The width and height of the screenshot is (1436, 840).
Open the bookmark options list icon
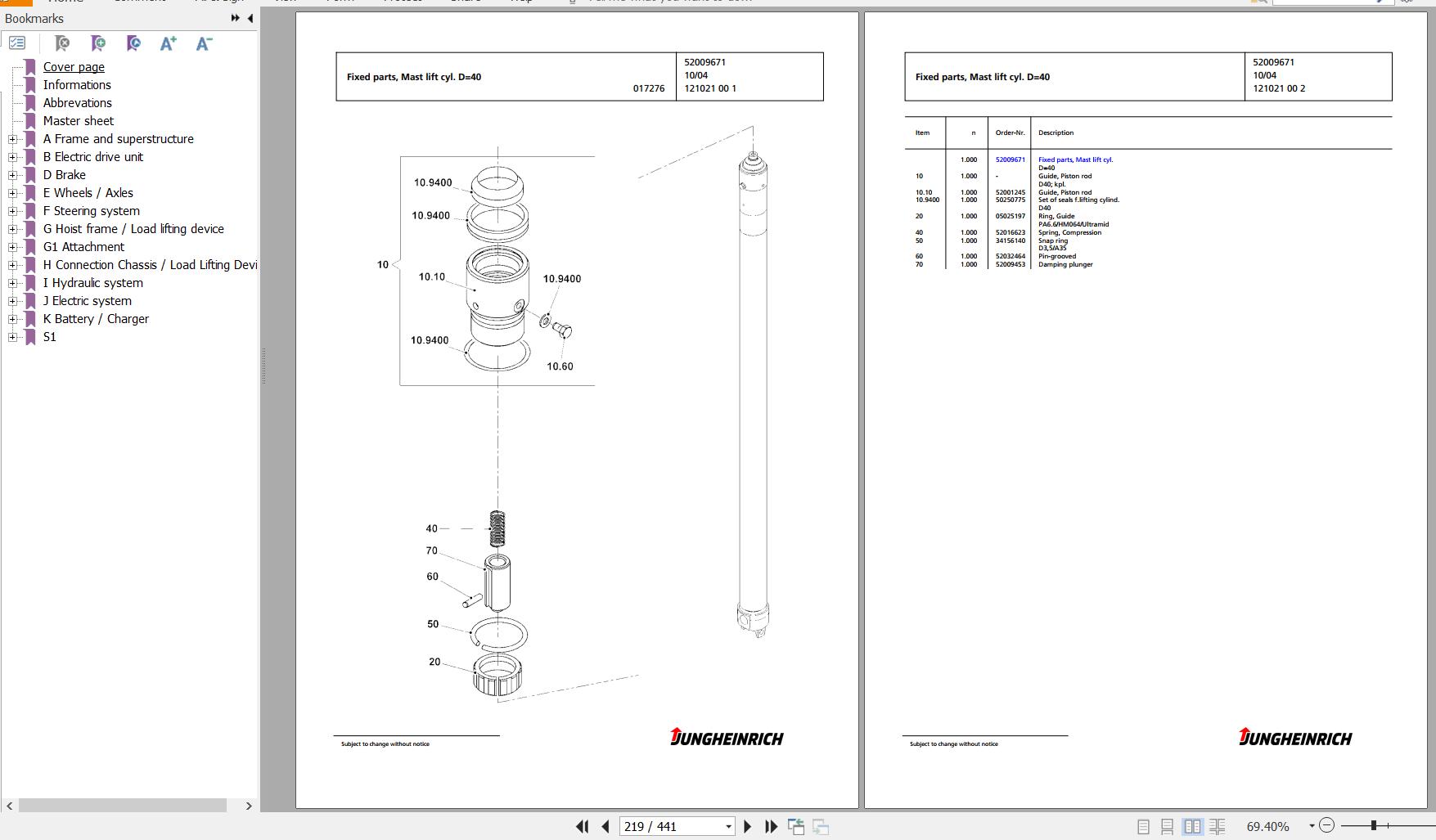17,43
